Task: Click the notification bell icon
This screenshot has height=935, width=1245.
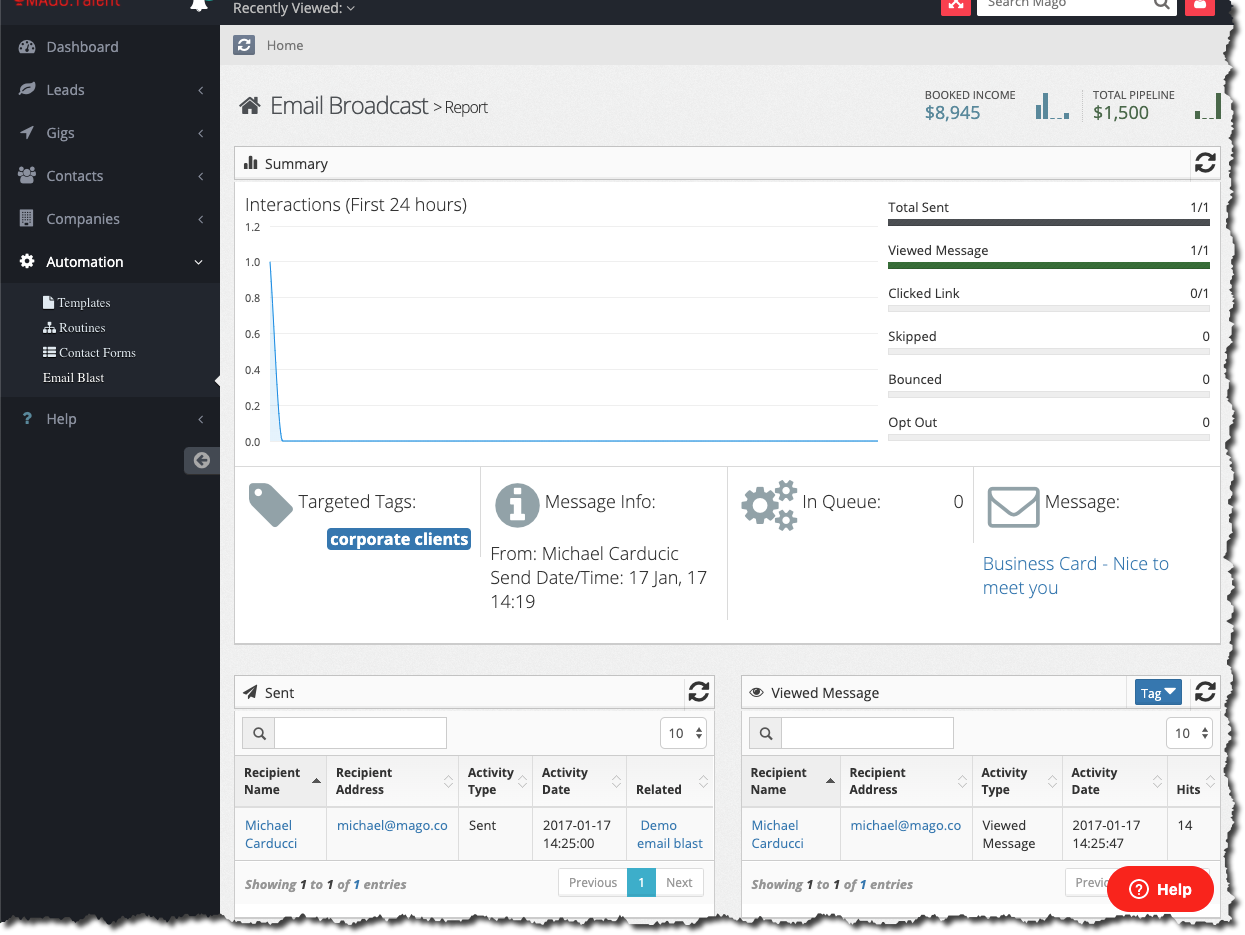Action: point(199,6)
